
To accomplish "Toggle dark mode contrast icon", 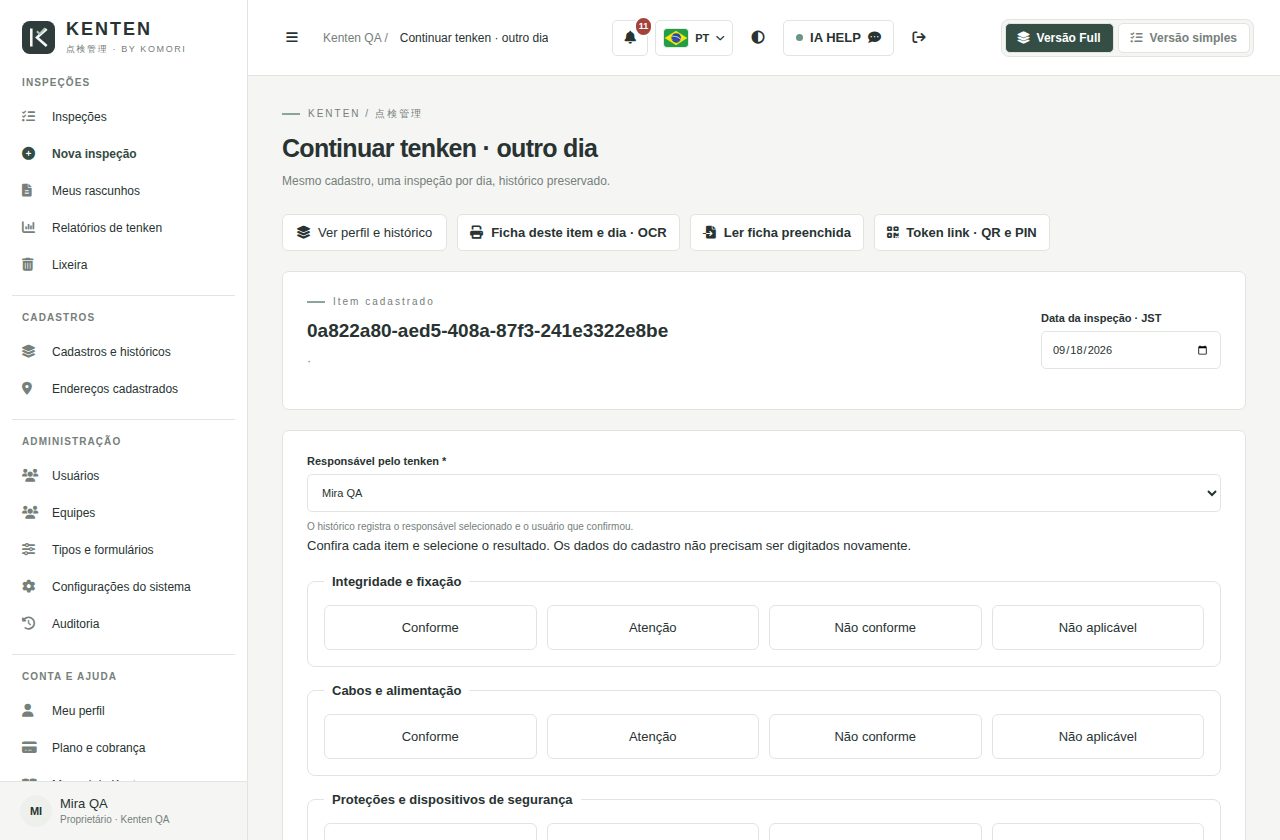I will pos(758,37).
